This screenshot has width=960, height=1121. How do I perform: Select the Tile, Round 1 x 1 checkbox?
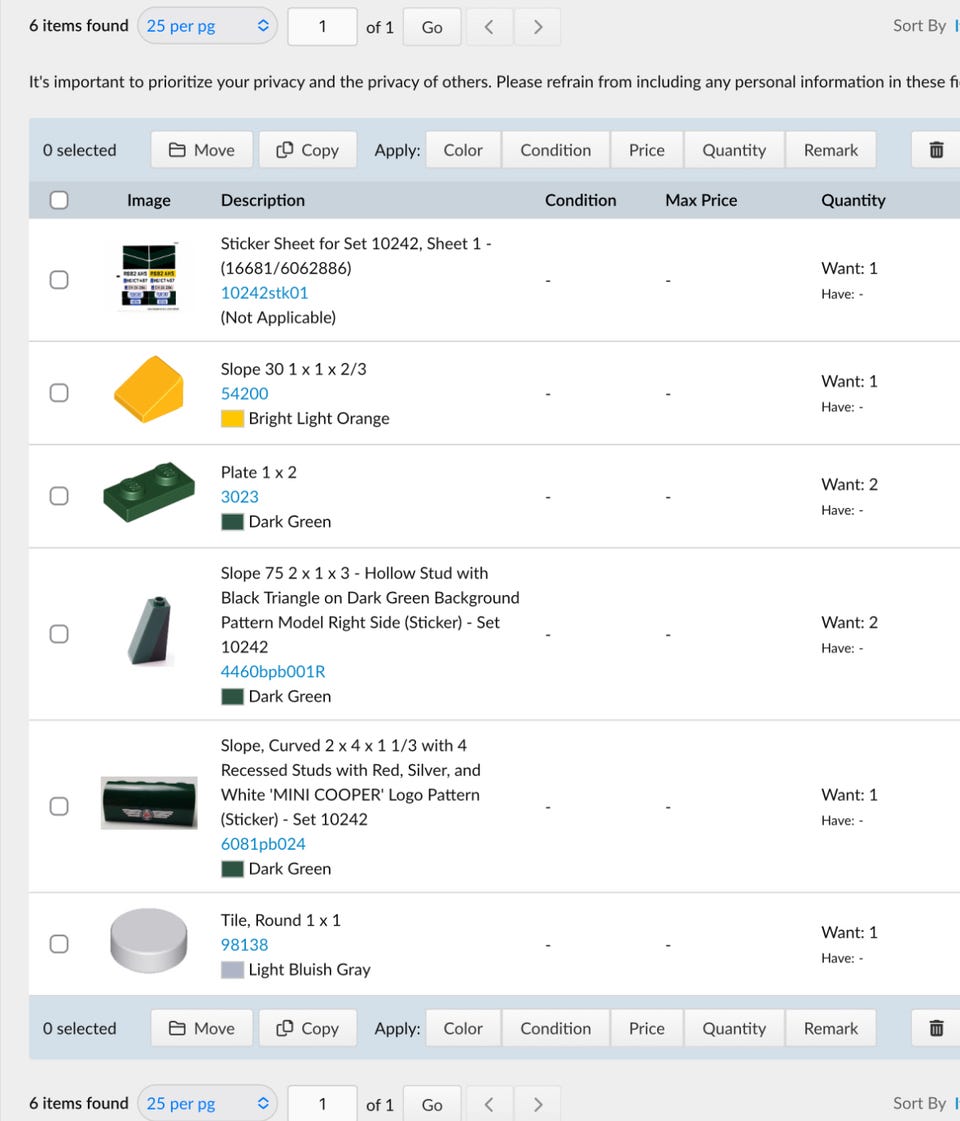(59, 944)
